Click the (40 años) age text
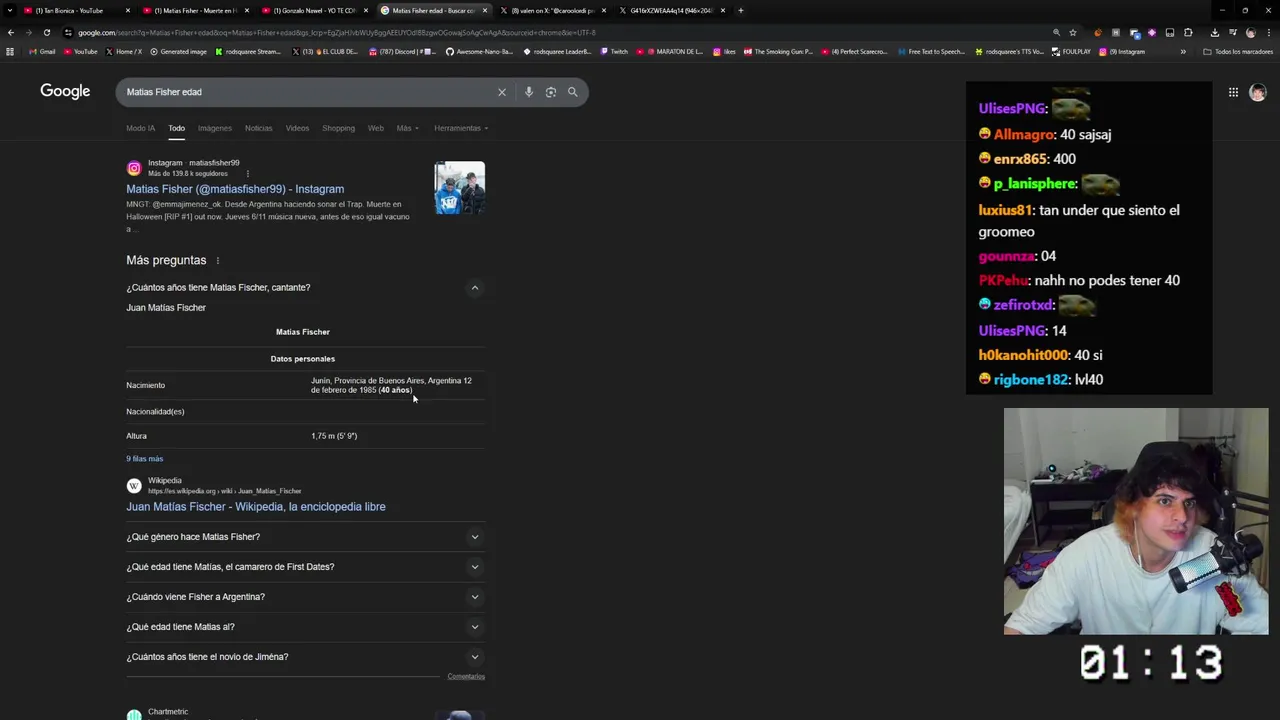 point(395,390)
